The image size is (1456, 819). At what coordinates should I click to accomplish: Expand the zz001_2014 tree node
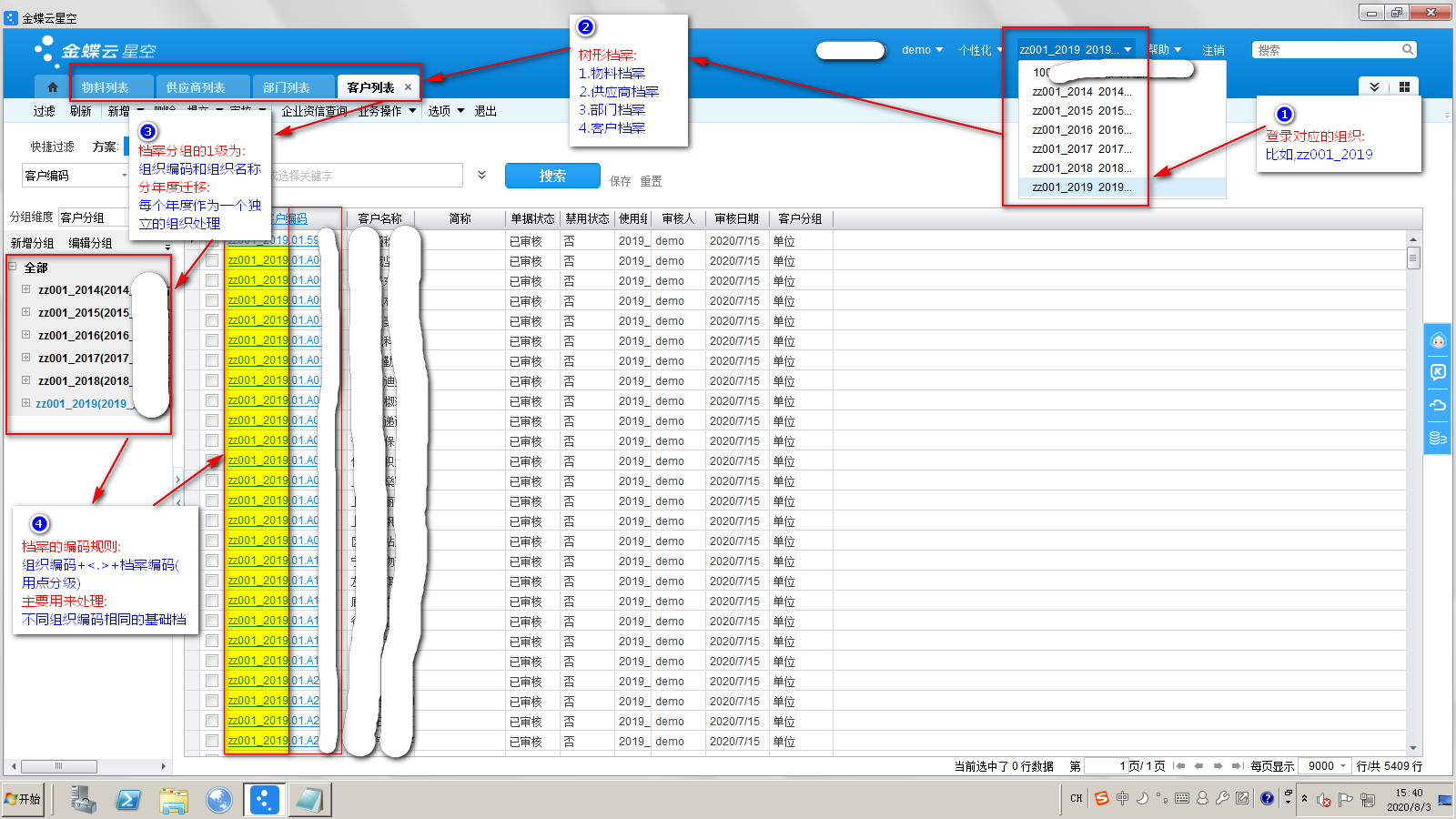(x=25, y=289)
